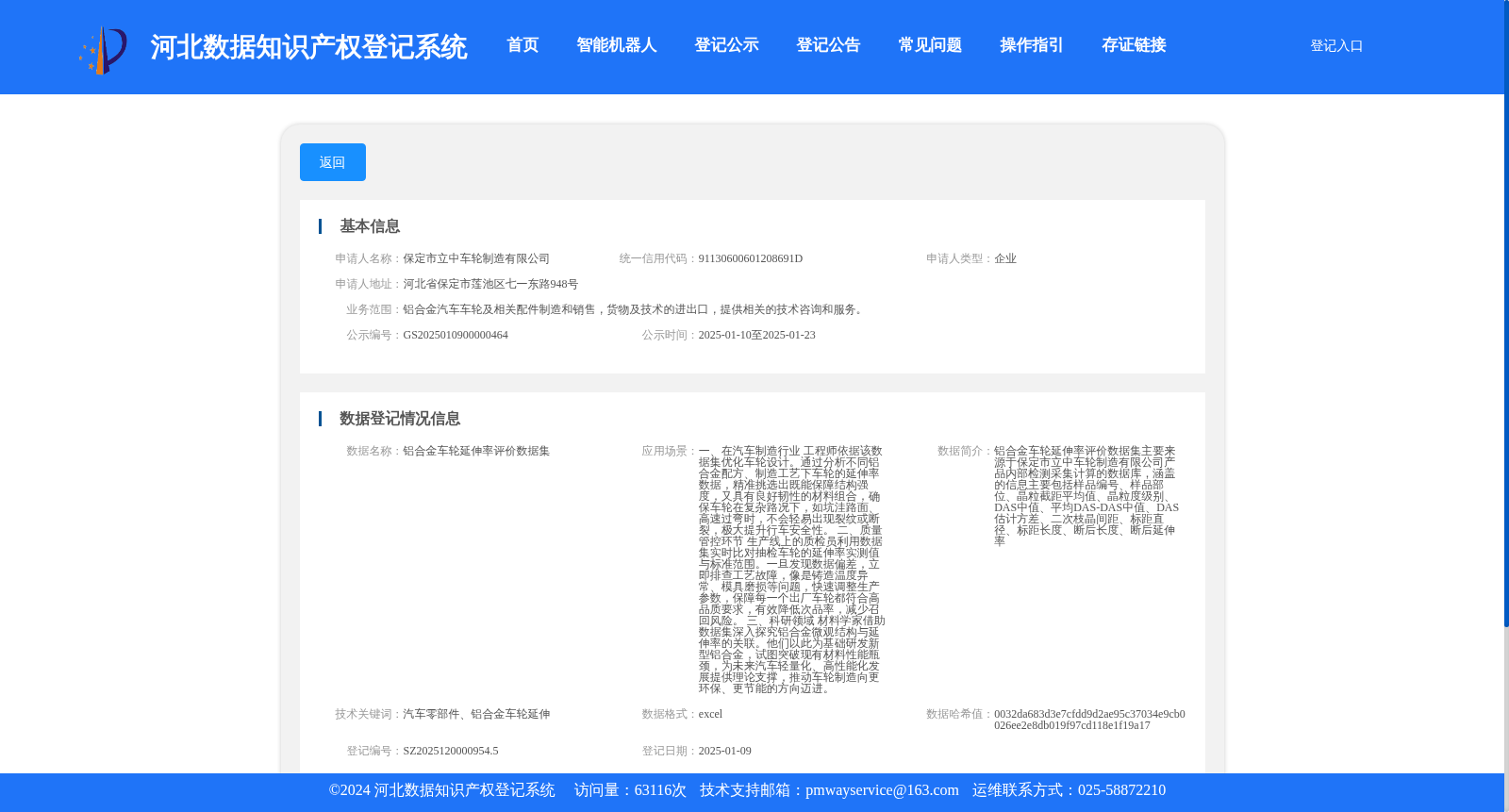Select the 数据登记情况信息 section heading
The image size is (1509, 812).
coord(400,419)
